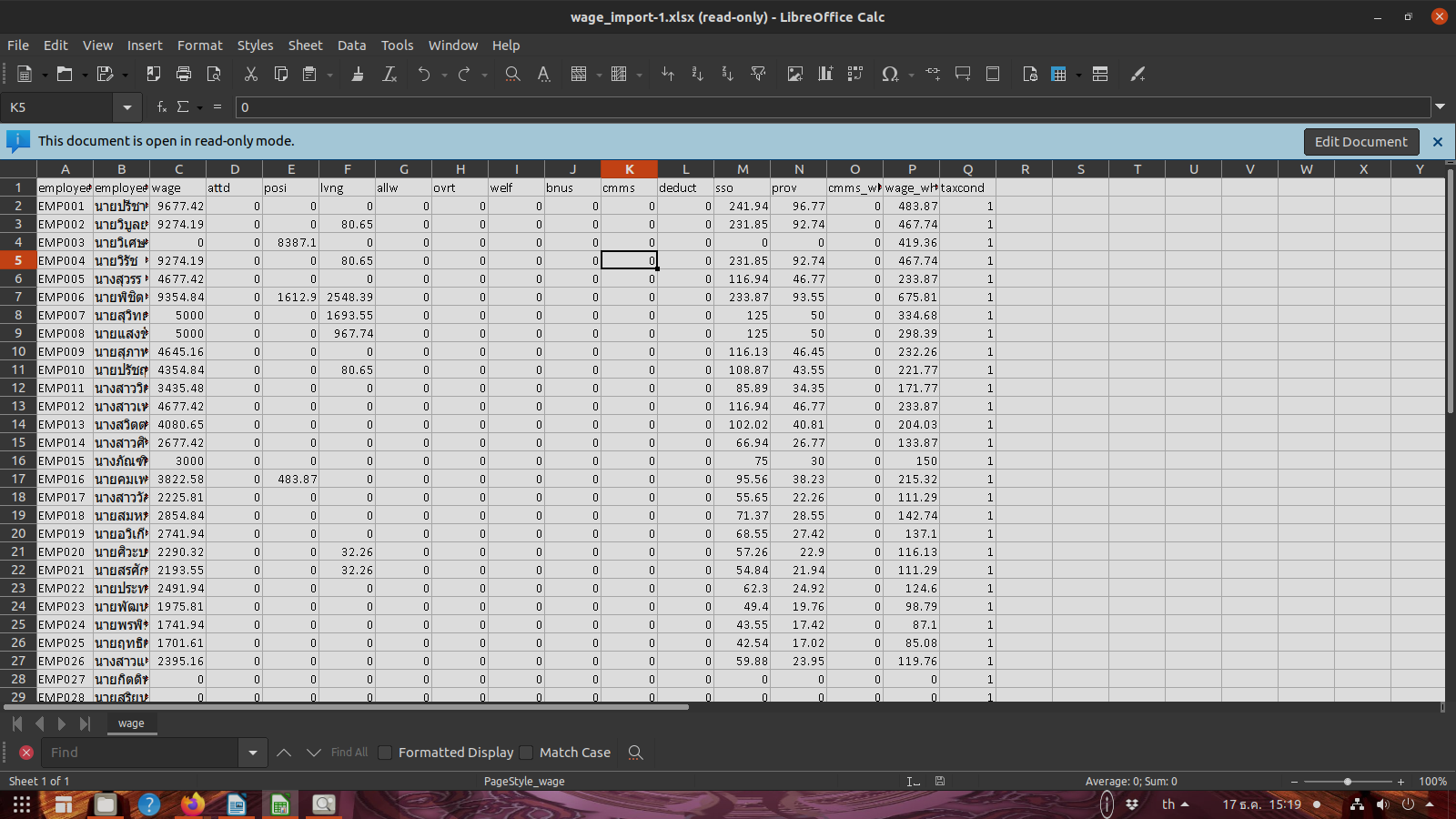Viewport: 1456px width, 819px height.
Task: Click the Insert Chart icon
Action: point(825,75)
